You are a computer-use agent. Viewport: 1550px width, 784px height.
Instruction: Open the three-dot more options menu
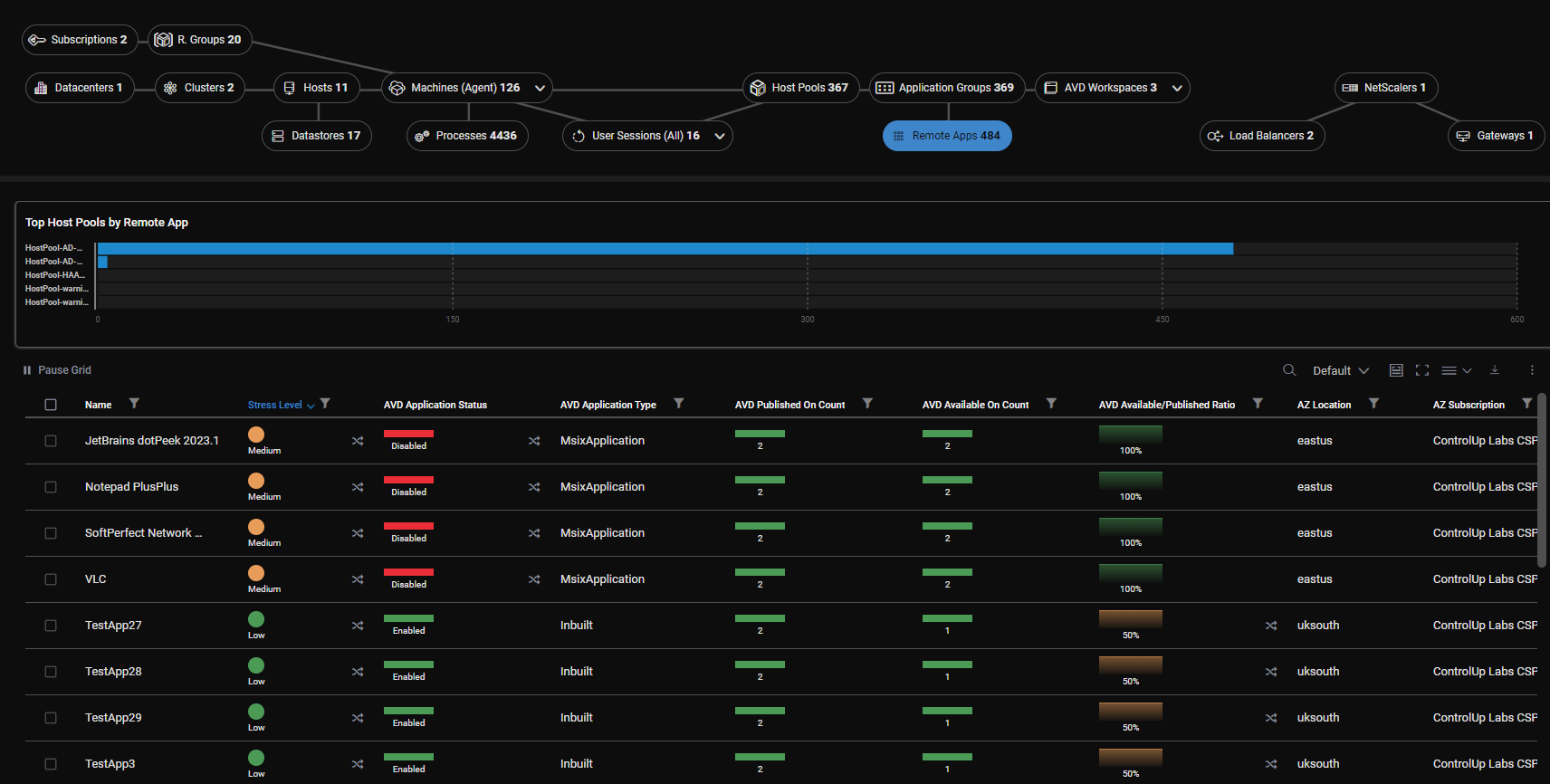(1532, 370)
